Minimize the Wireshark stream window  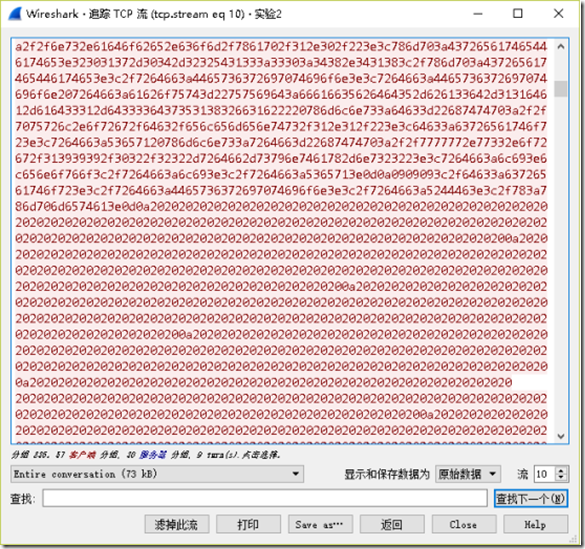point(478,14)
